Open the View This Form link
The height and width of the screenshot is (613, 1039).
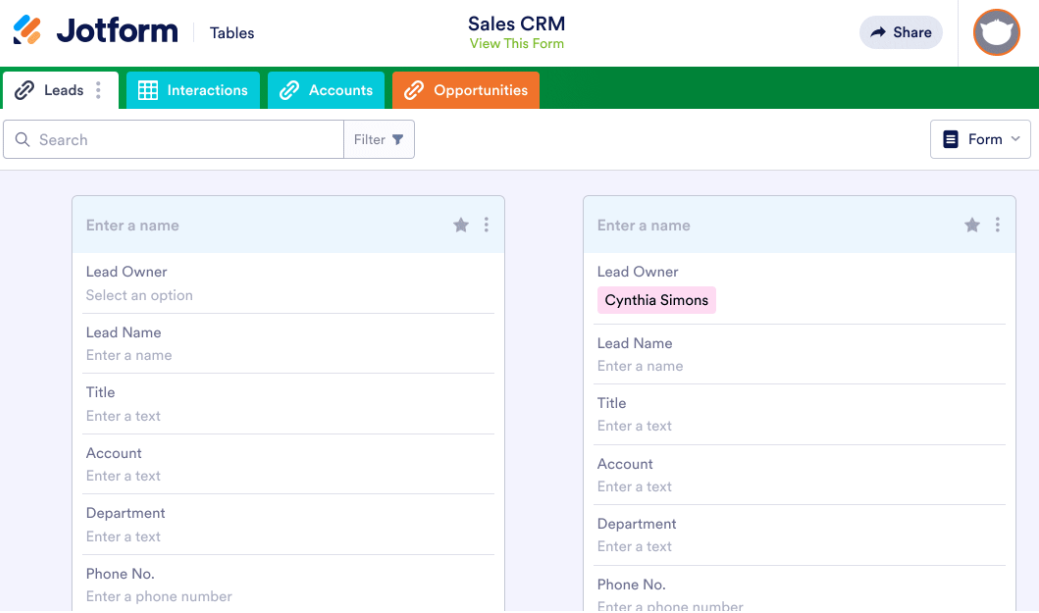coord(516,44)
